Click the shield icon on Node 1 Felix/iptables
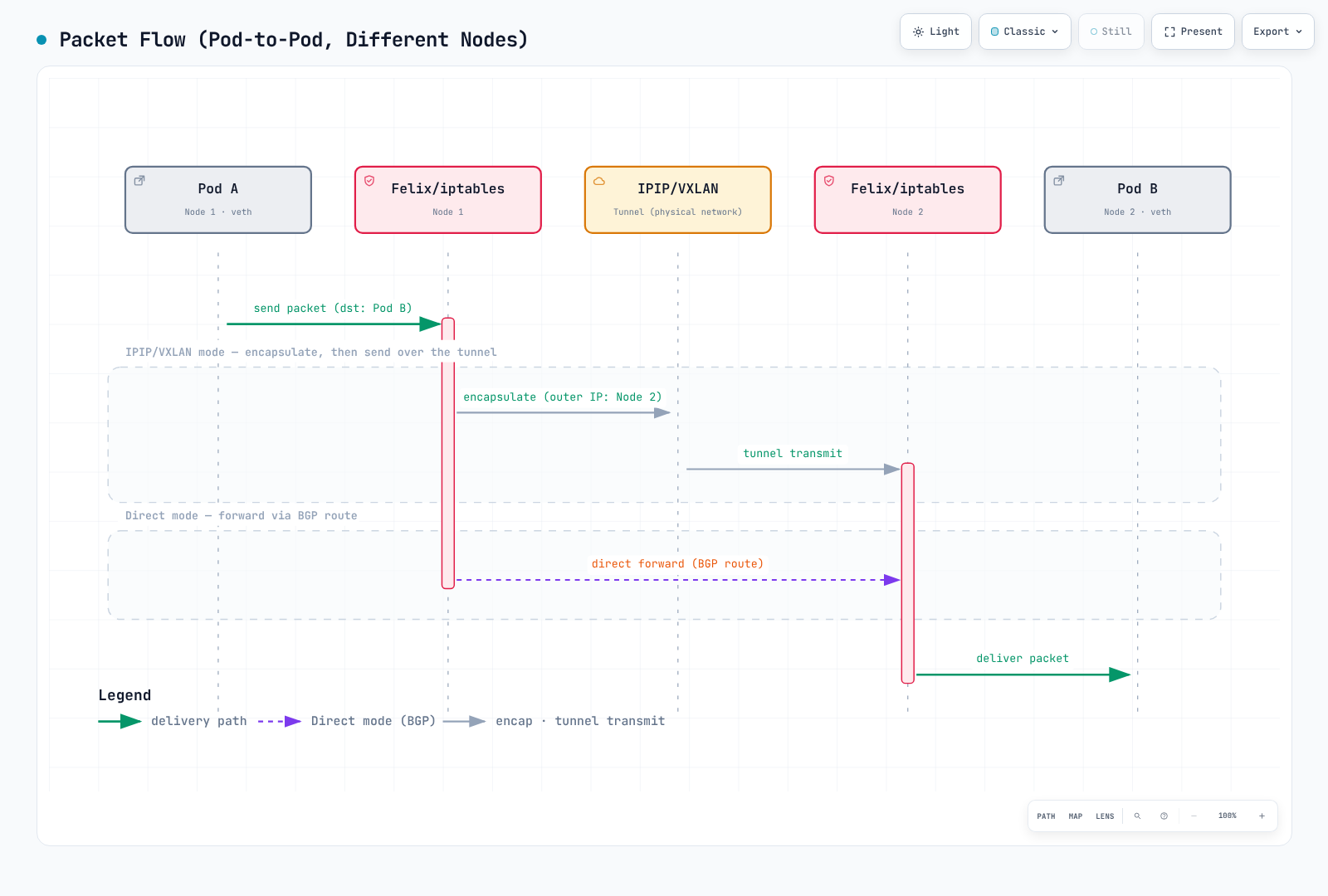The image size is (1328, 896). coord(369,180)
